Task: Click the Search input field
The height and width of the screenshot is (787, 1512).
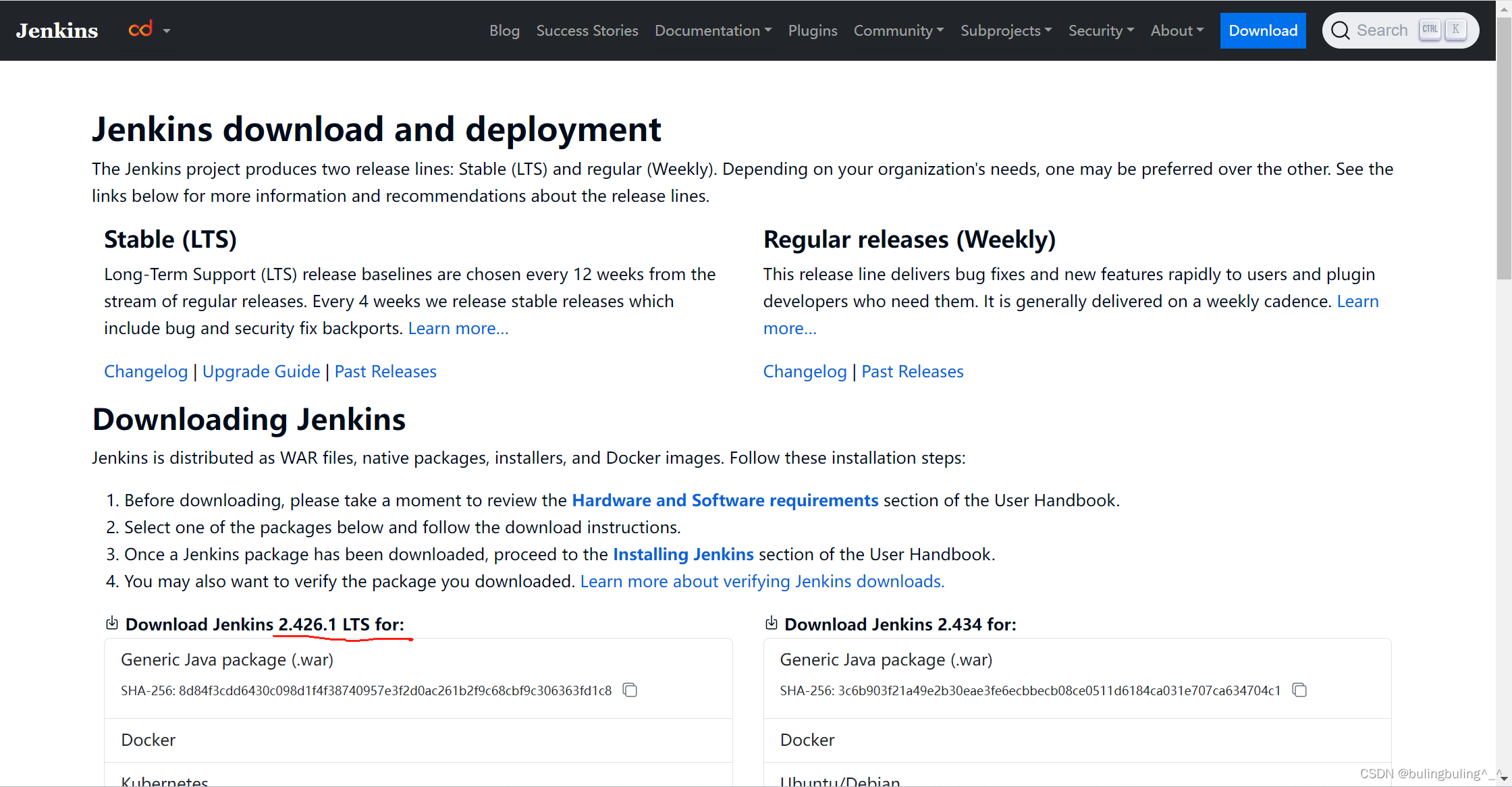Action: (x=1400, y=30)
